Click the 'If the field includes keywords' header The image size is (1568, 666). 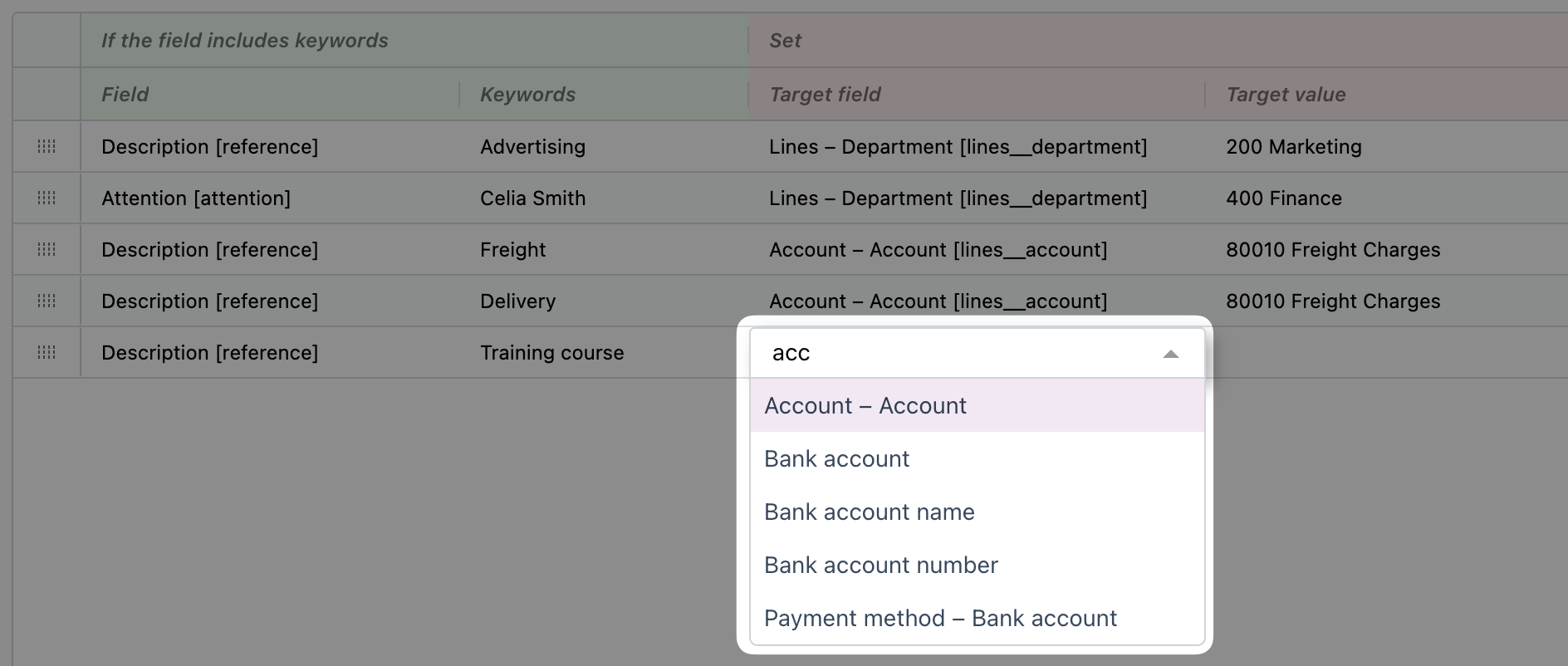[414, 40]
